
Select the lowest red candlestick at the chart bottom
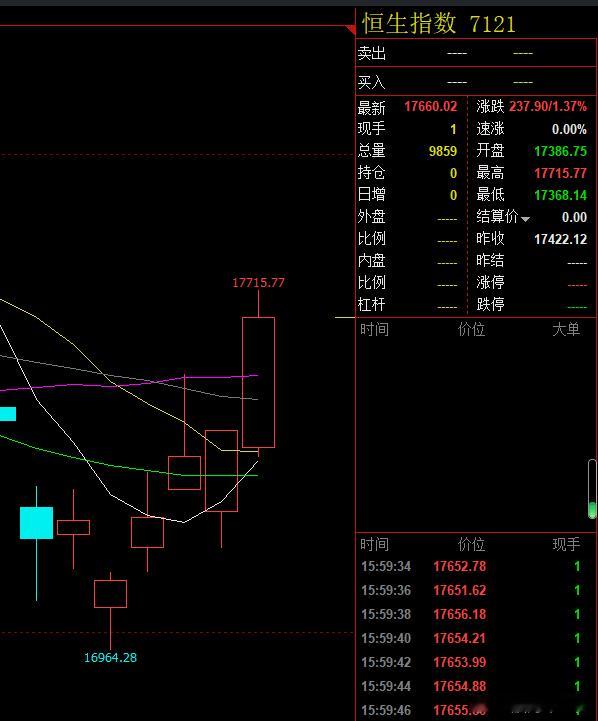click(x=110, y=594)
